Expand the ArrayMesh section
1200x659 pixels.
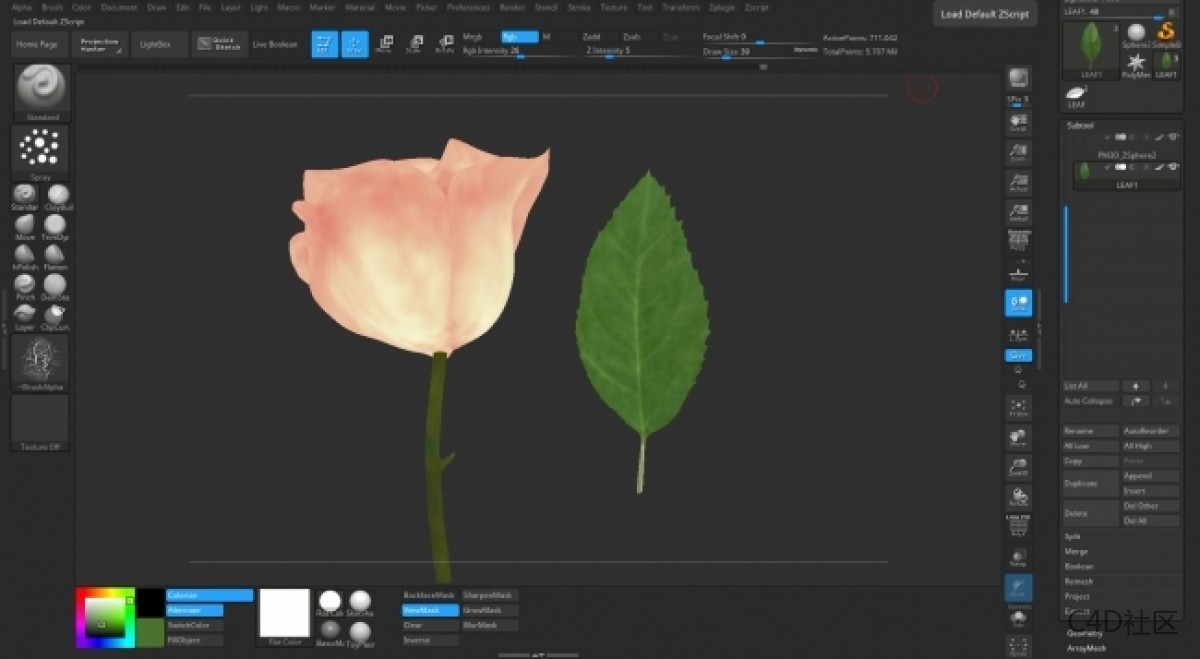(1086, 648)
